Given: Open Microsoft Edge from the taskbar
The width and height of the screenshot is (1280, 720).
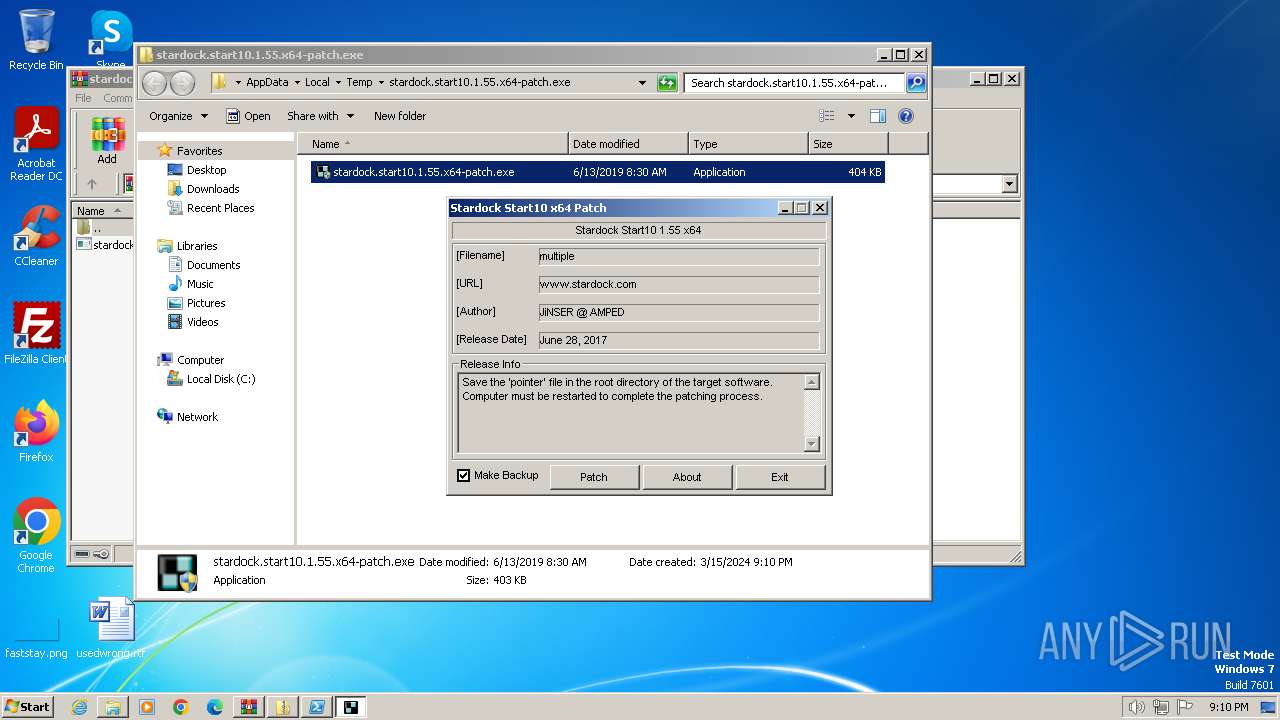Looking at the screenshot, I should point(215,707).
